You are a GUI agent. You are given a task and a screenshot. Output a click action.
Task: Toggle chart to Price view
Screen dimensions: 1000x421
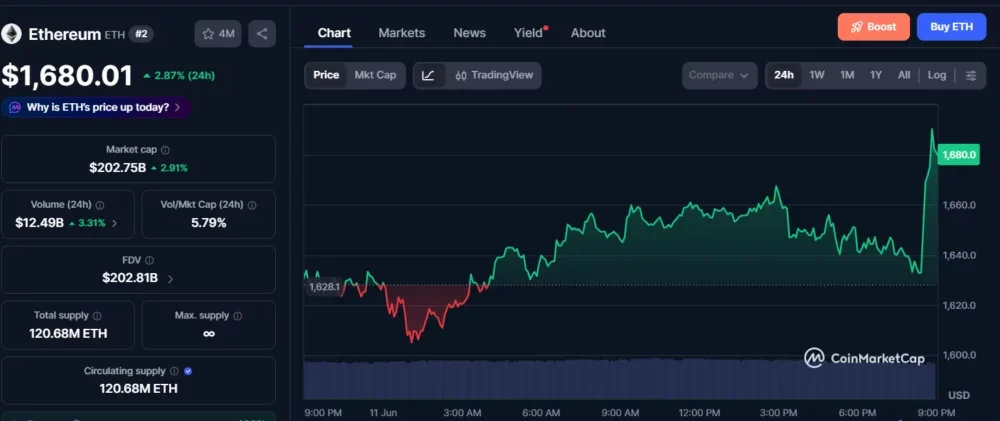tap(326, 75)
